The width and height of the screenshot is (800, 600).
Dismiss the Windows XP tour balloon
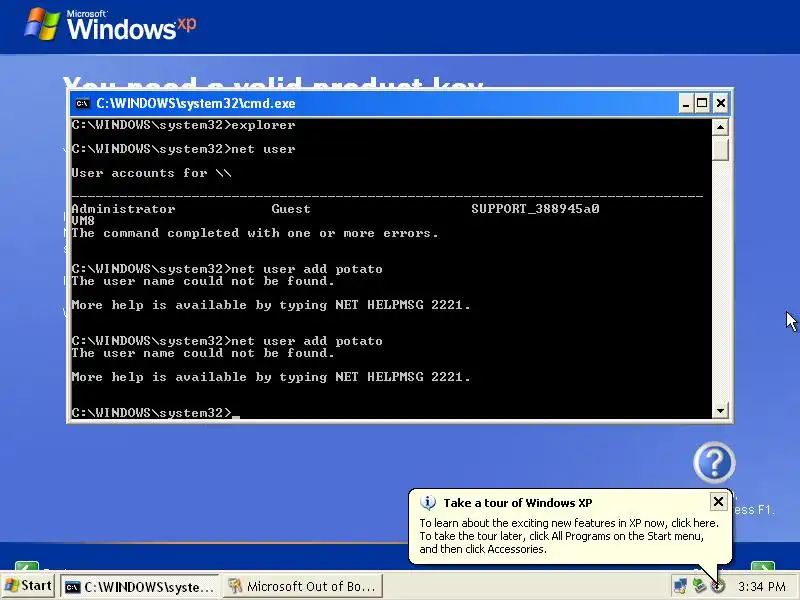point(718,502)
